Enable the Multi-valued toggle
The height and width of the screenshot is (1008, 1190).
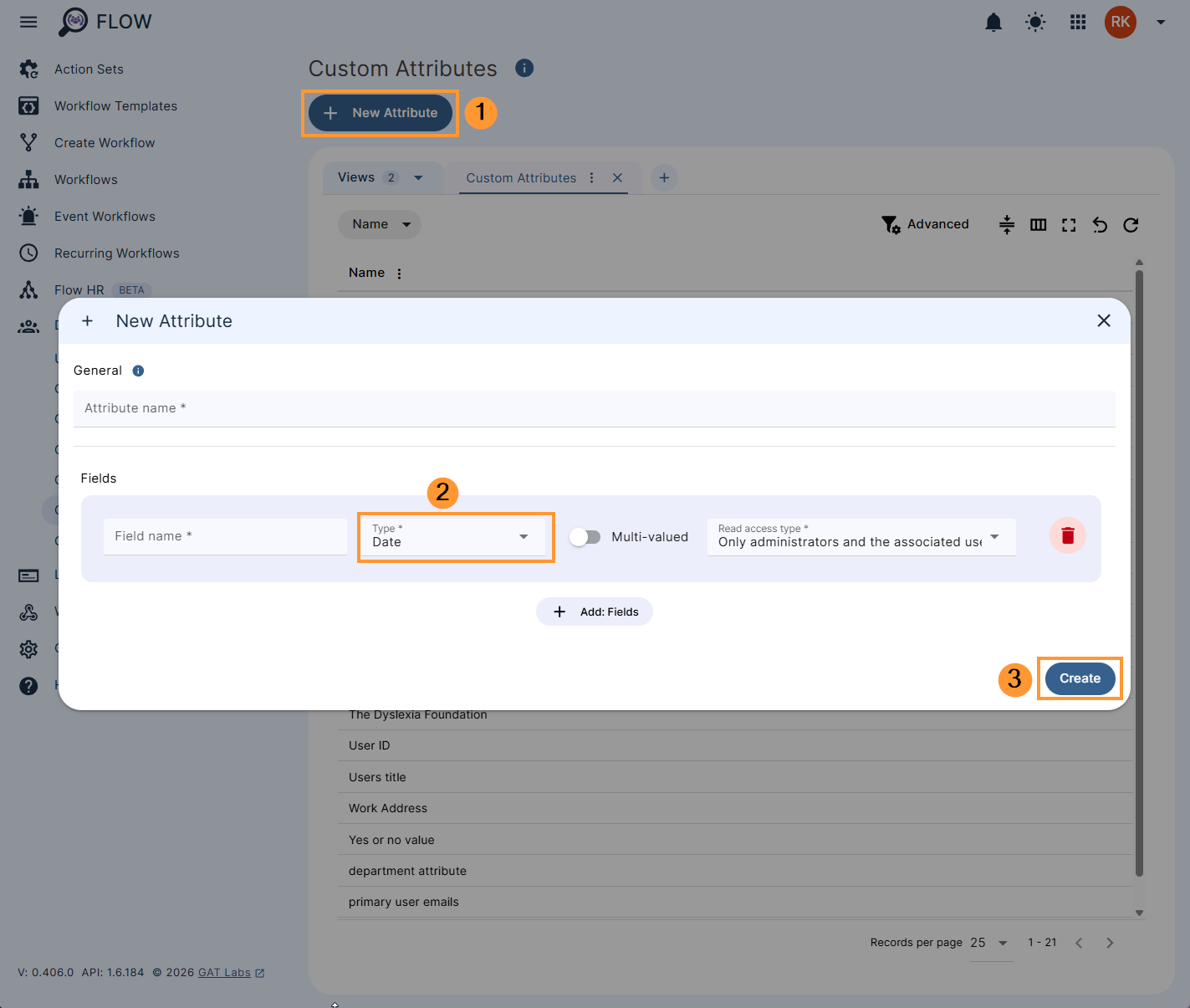(585, 536)
